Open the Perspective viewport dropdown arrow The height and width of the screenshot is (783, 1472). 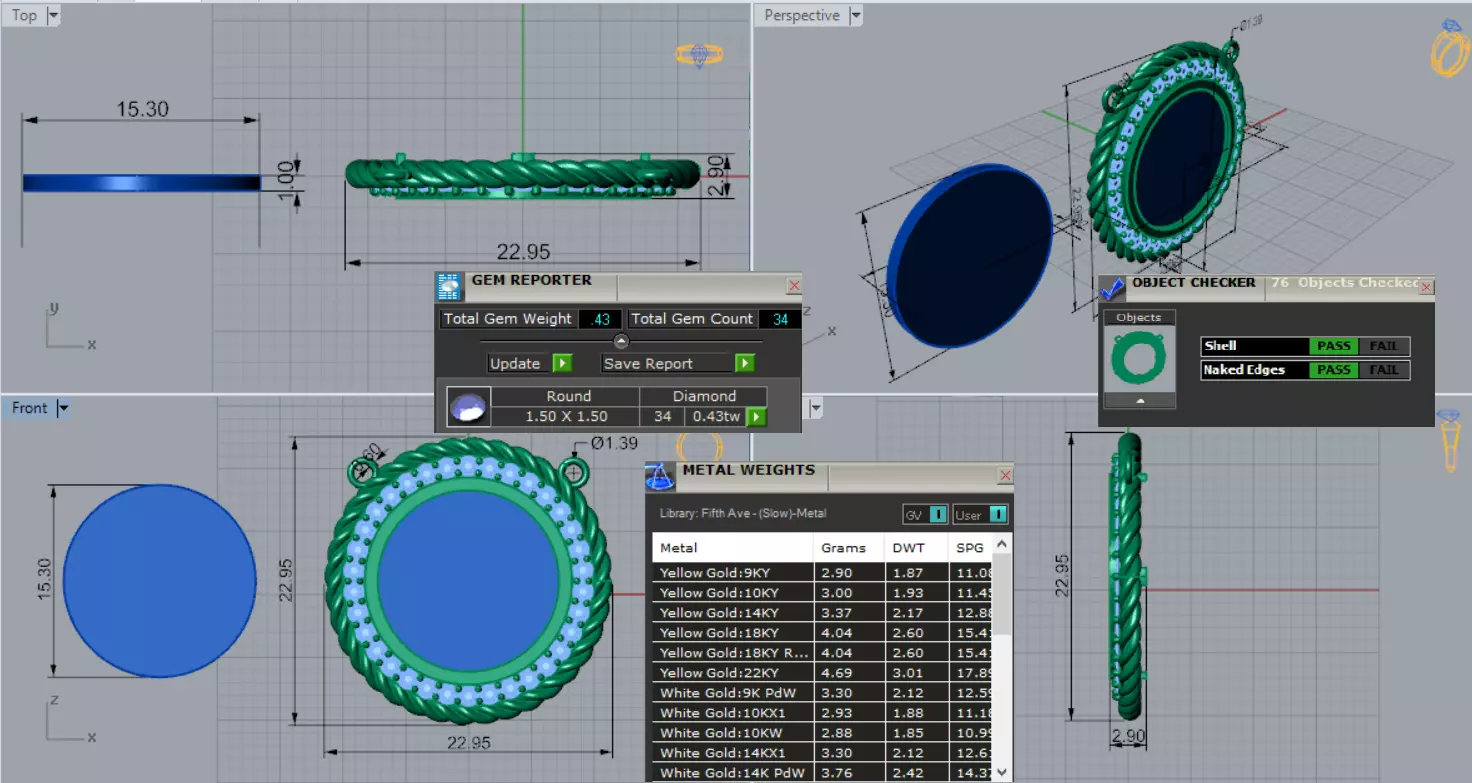(855, 15)
